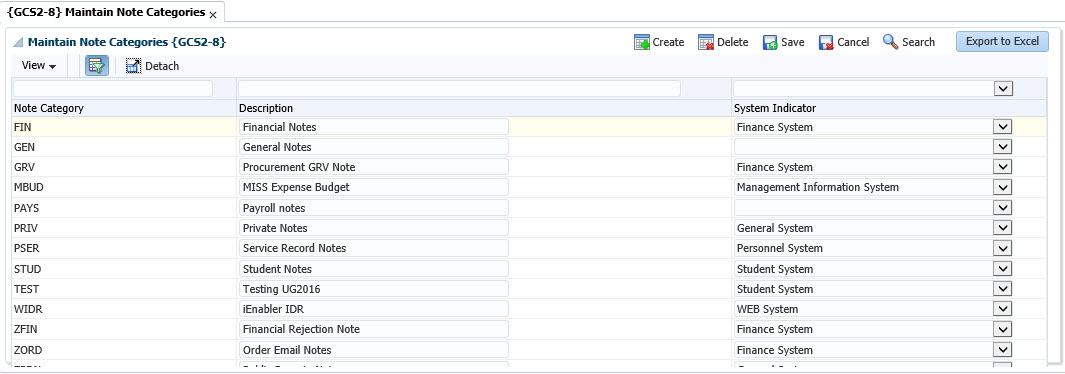Edit the Order Email Notes description field
1065x374 pixels.
pos(374,350)
